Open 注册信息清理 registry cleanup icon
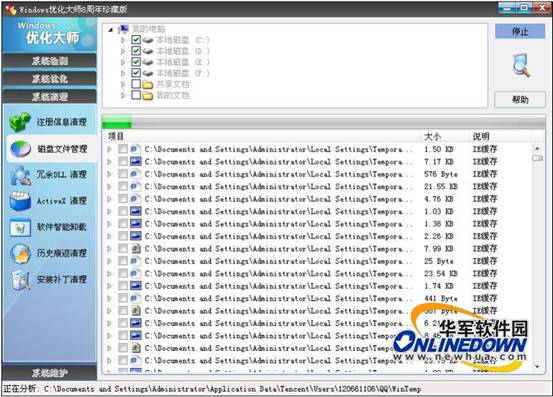The image size is (553, 397). 20,122
